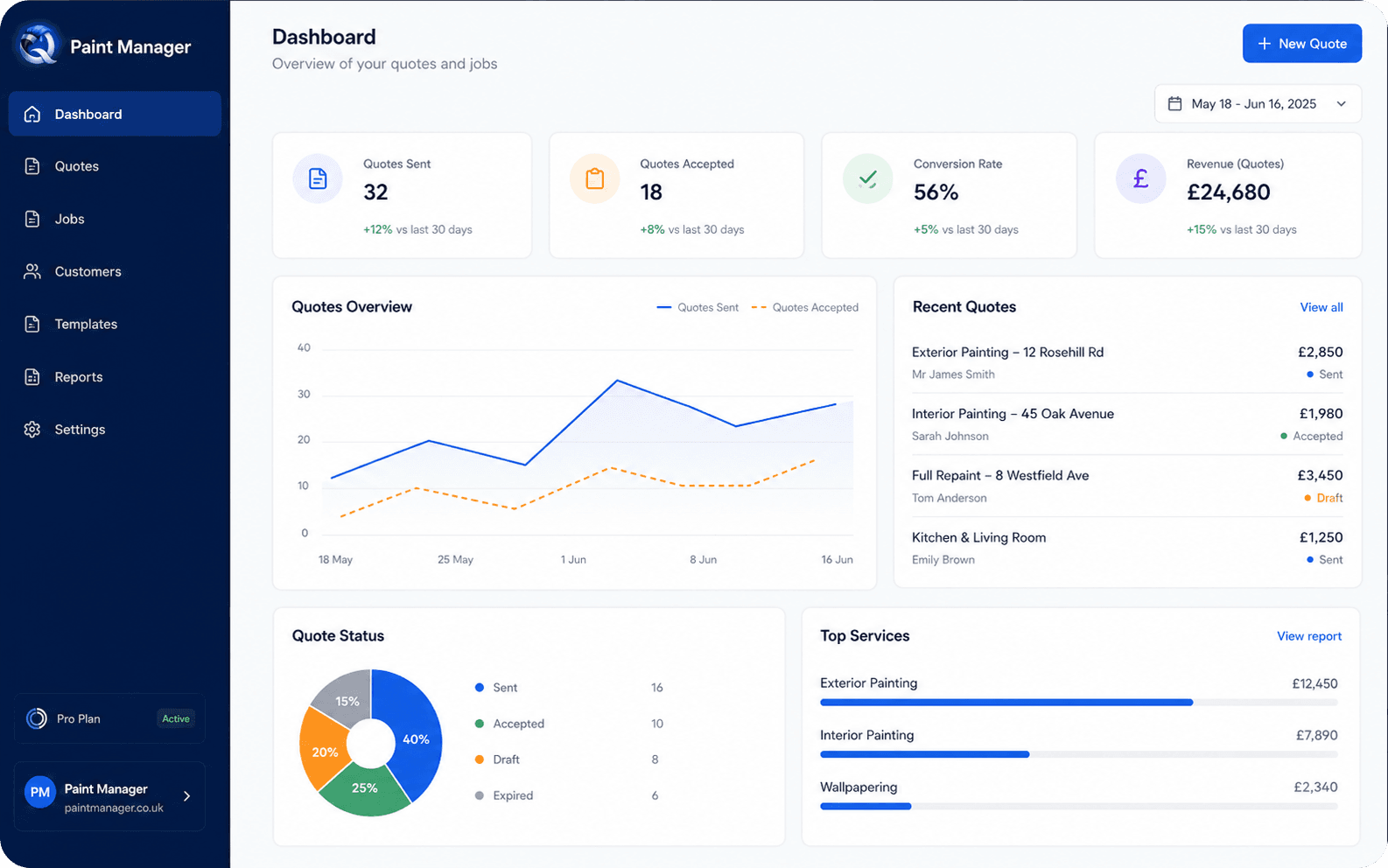
Task: Click the Wallpapering progress bar
Action: [x=1078, y=806]
